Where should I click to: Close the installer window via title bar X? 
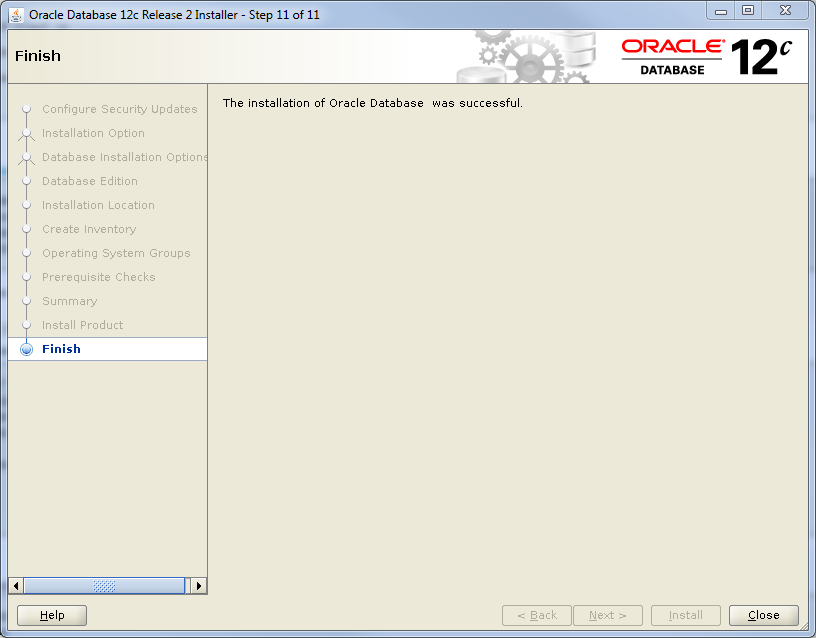point(785,11)
